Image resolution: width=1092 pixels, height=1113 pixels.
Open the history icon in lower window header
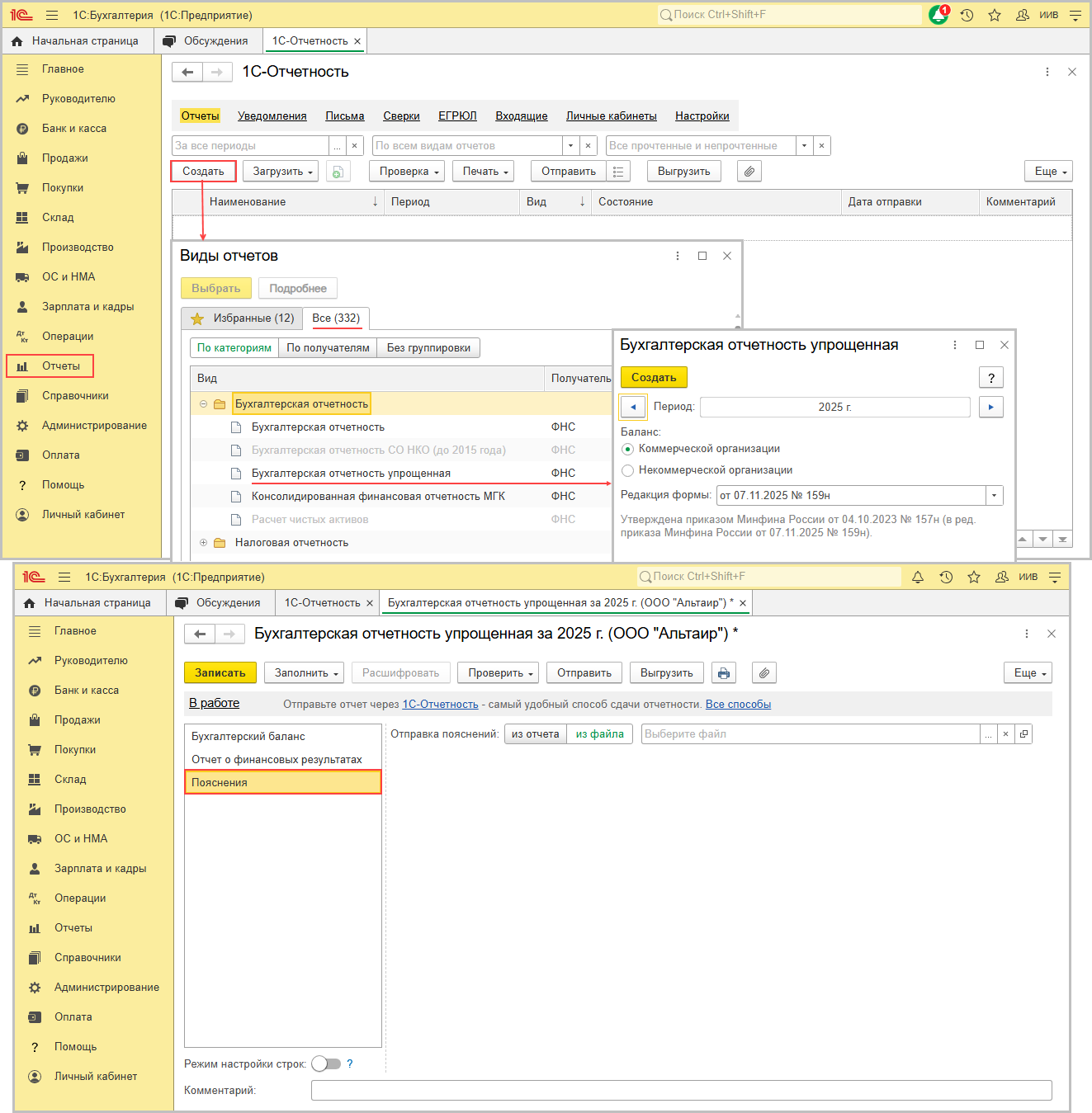(x=946, y=577)
